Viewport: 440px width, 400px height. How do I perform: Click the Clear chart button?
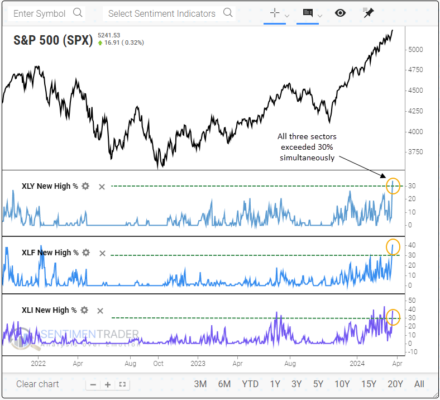37,384
